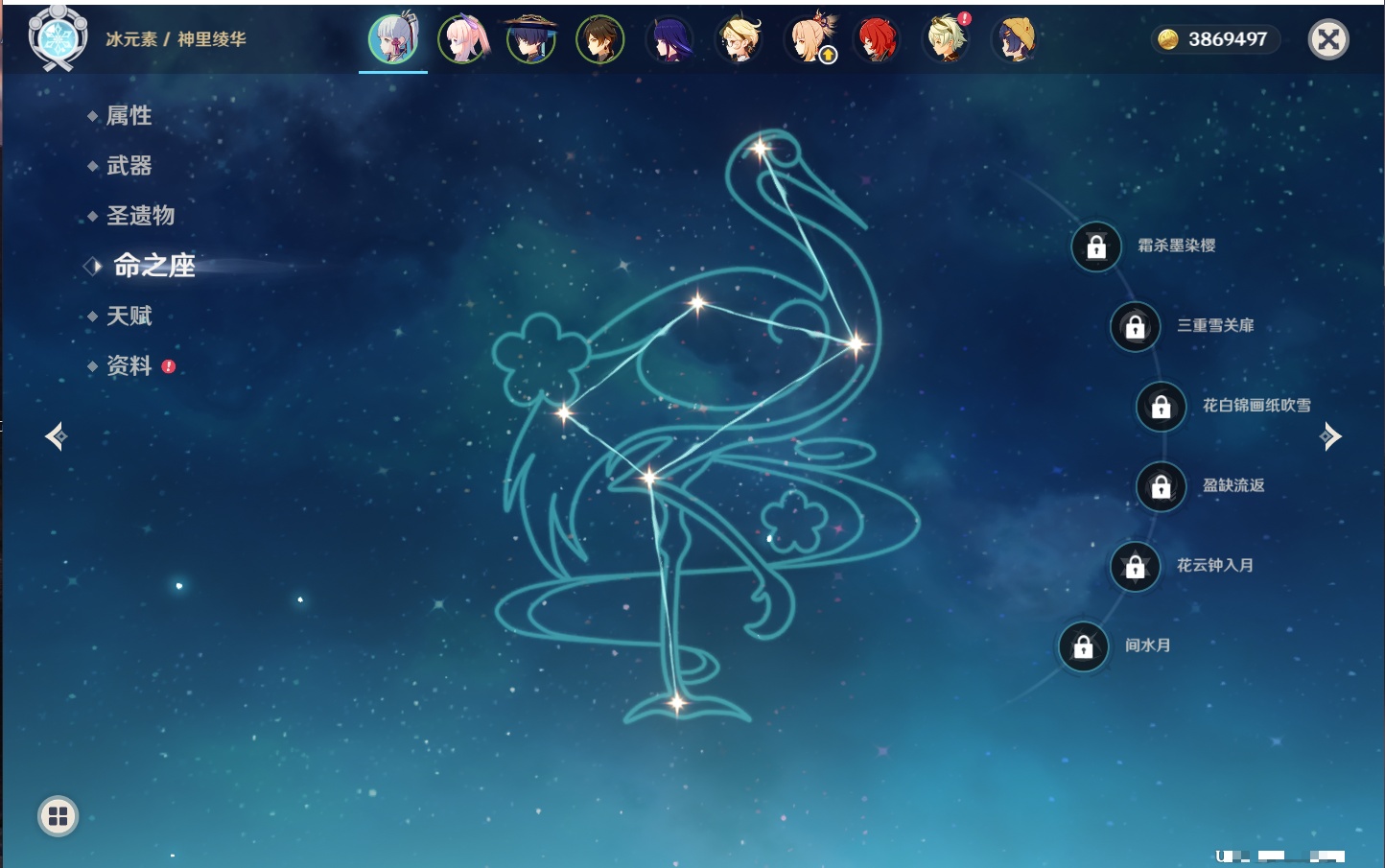1385x868 pixels.
Task: Select the Zhongli character portrait
Action: pyautogui.click(x=600, y=39)
